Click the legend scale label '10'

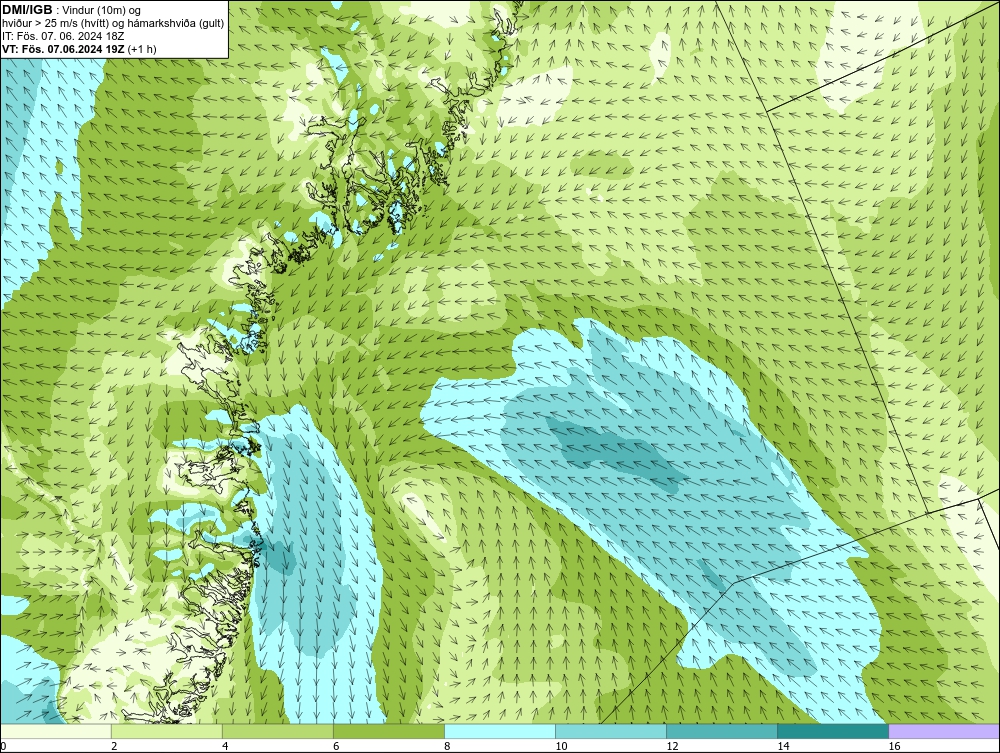point(561,746)
